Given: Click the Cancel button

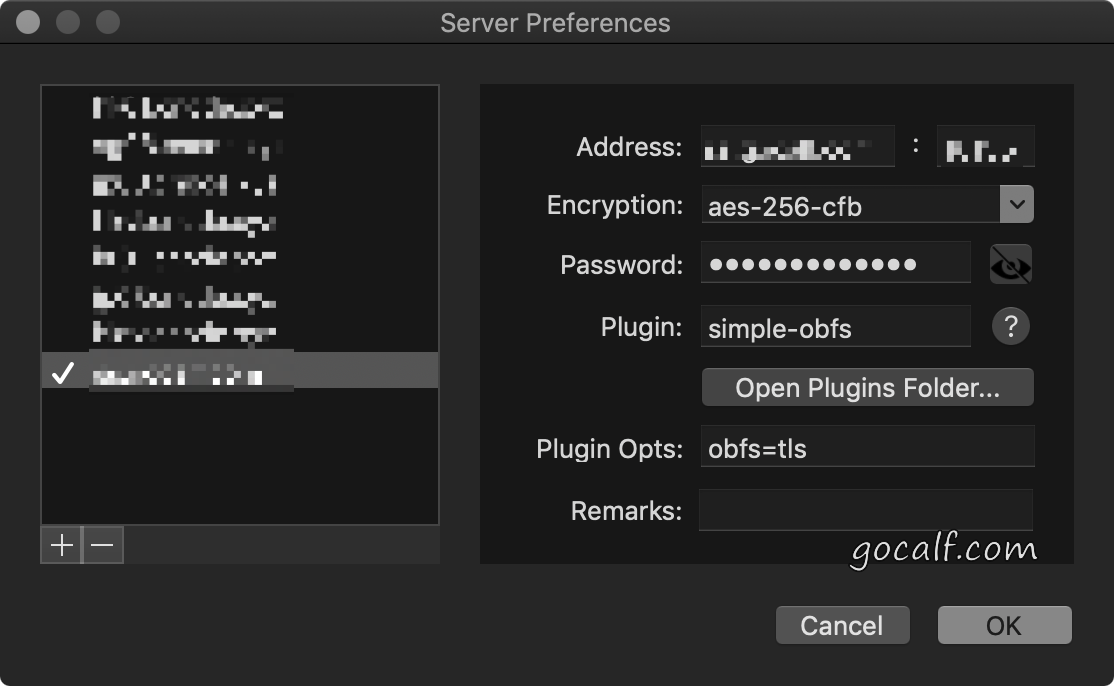Looking at the screenshot, I should pyautogui.click(x=843, y=625).
